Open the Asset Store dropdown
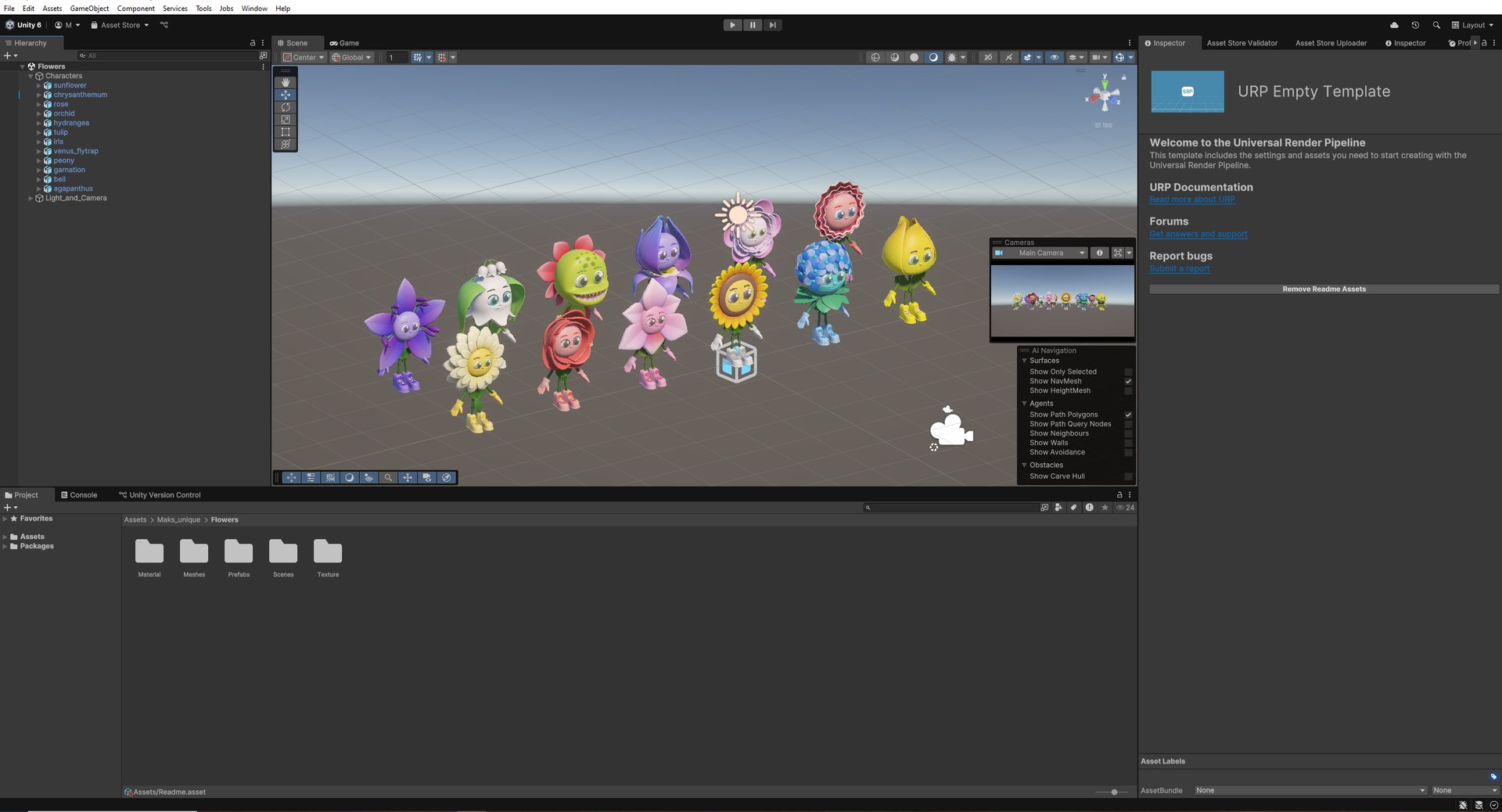The image size is (1502, 812). [120, 25]
